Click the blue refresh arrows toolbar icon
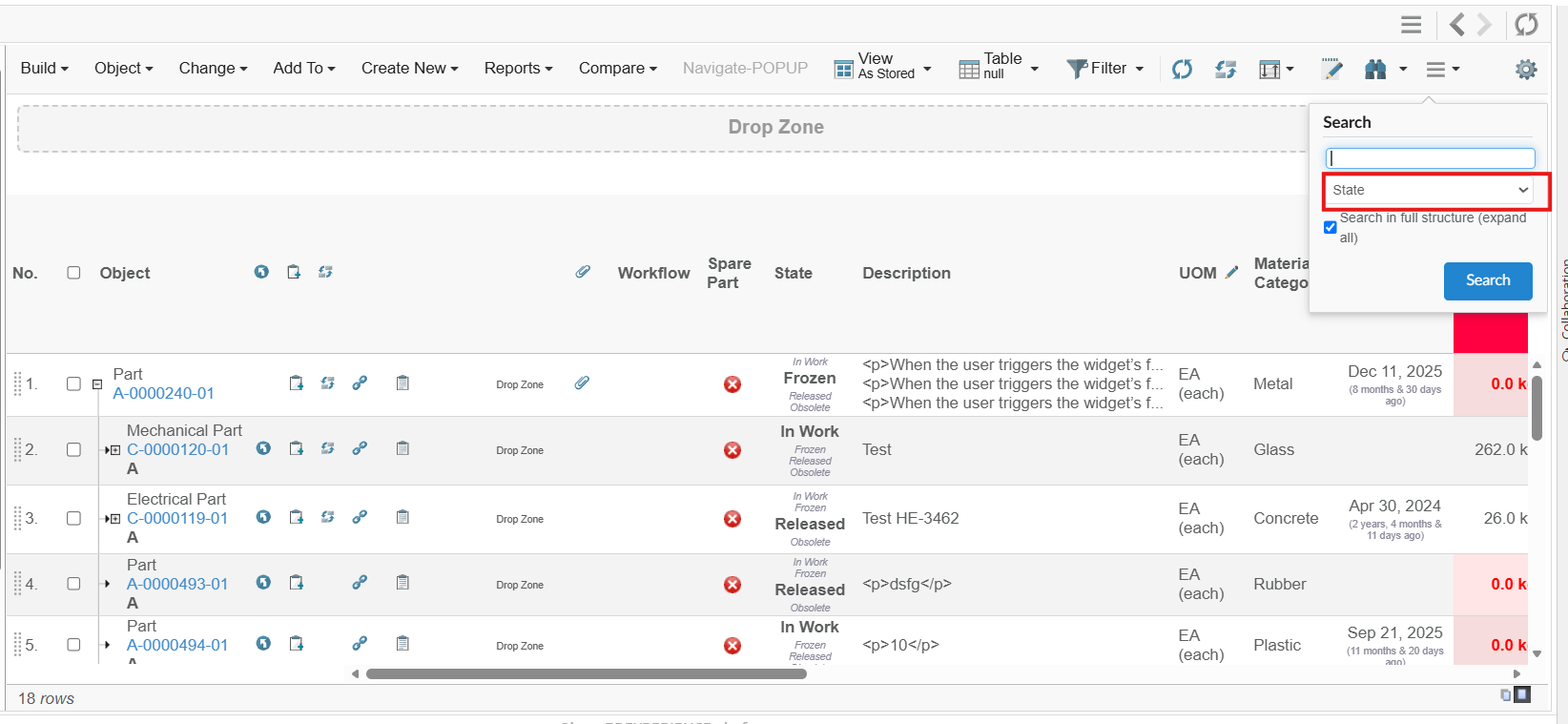This screenshot has height=724, width=1568. 1182,69
